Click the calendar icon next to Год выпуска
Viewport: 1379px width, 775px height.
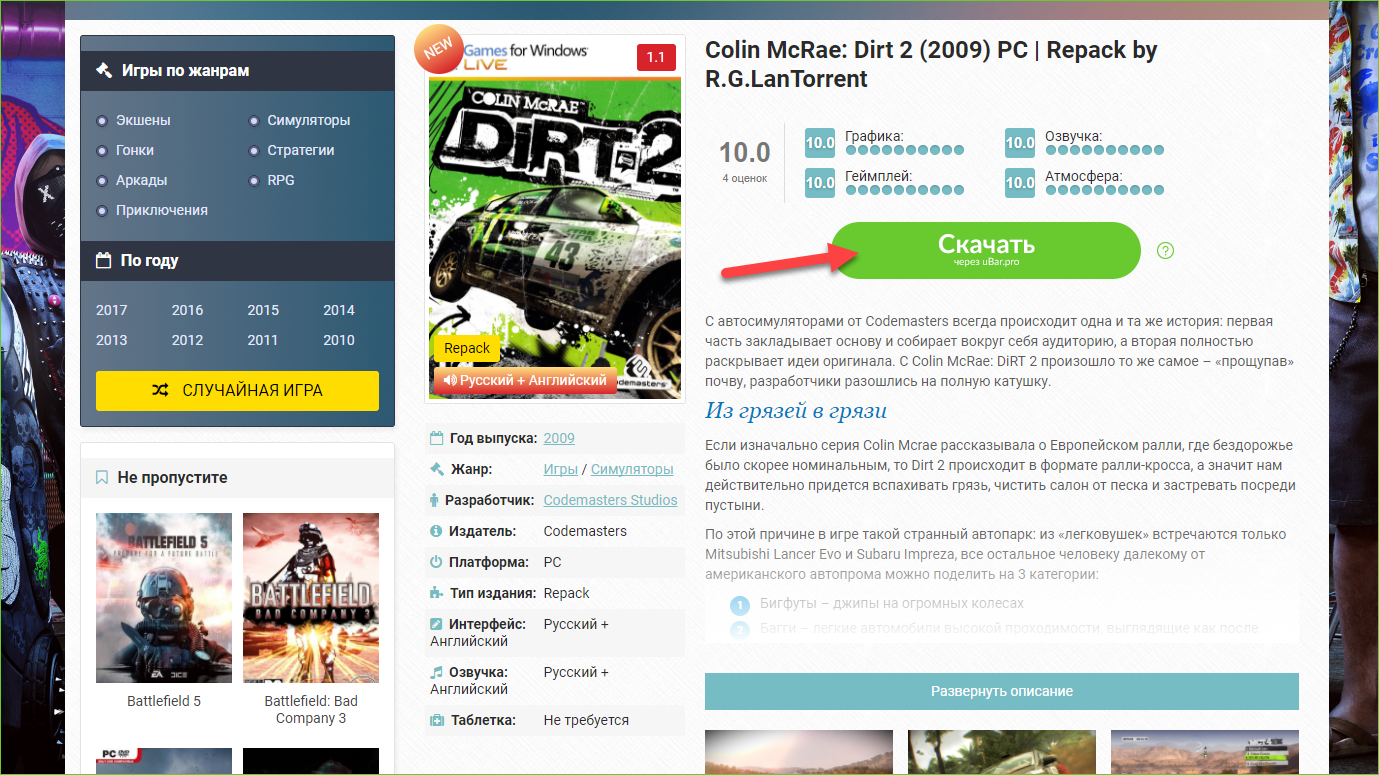click(x=436, y=438)
